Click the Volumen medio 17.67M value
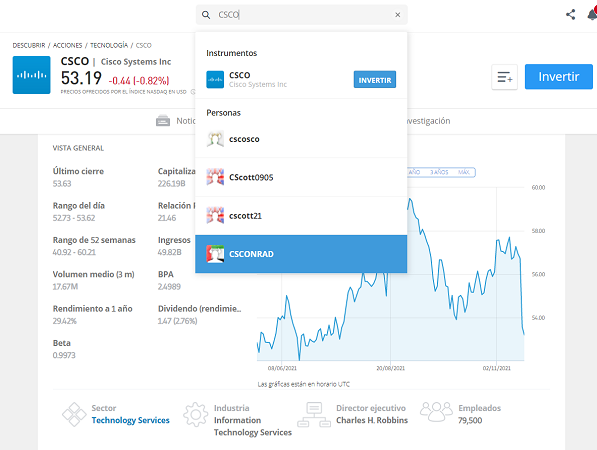 coord(65,286)
